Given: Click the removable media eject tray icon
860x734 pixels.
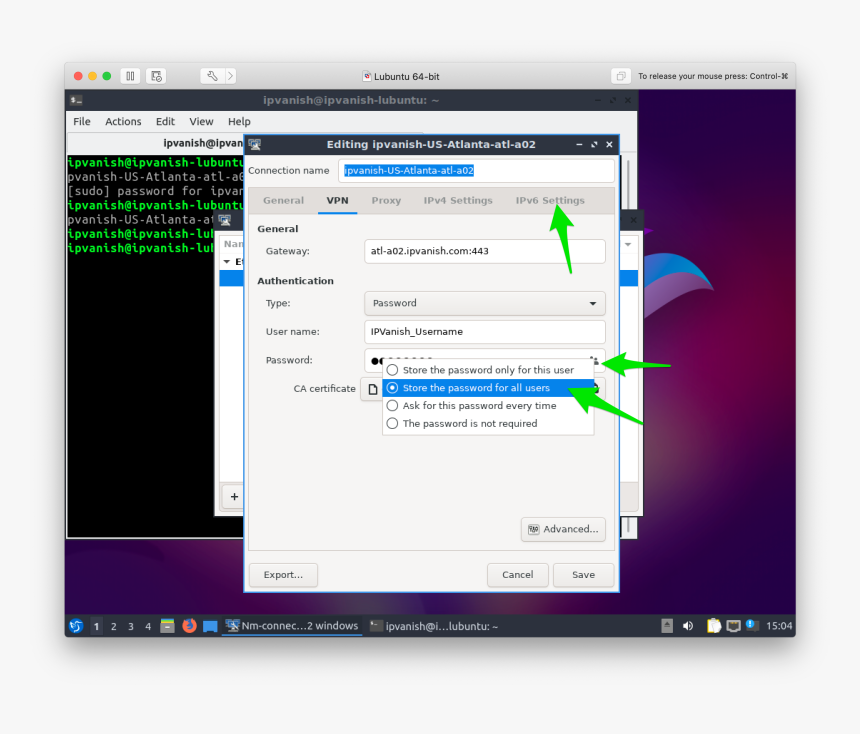Looking at the screenshot, I should (x=667, y=626).
